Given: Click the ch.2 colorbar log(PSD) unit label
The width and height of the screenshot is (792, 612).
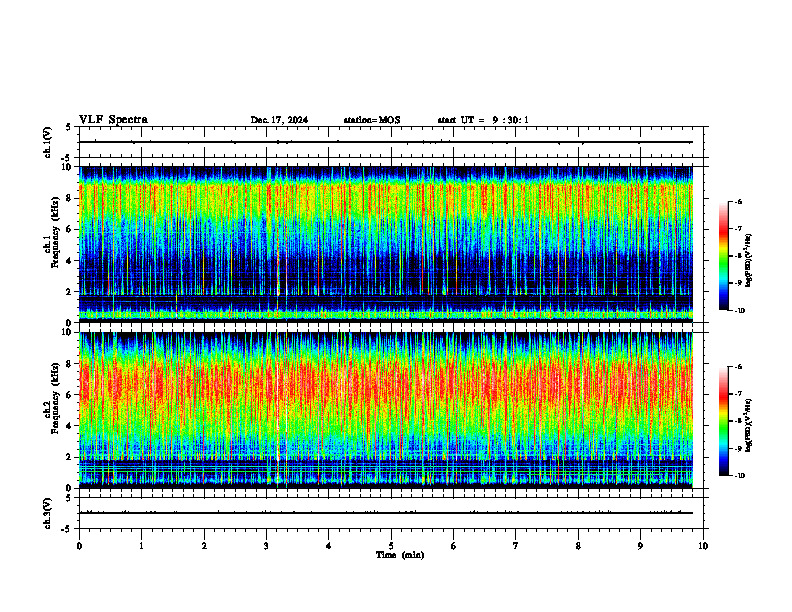Looking at the screenshot, I should click(x=749, y=426).
